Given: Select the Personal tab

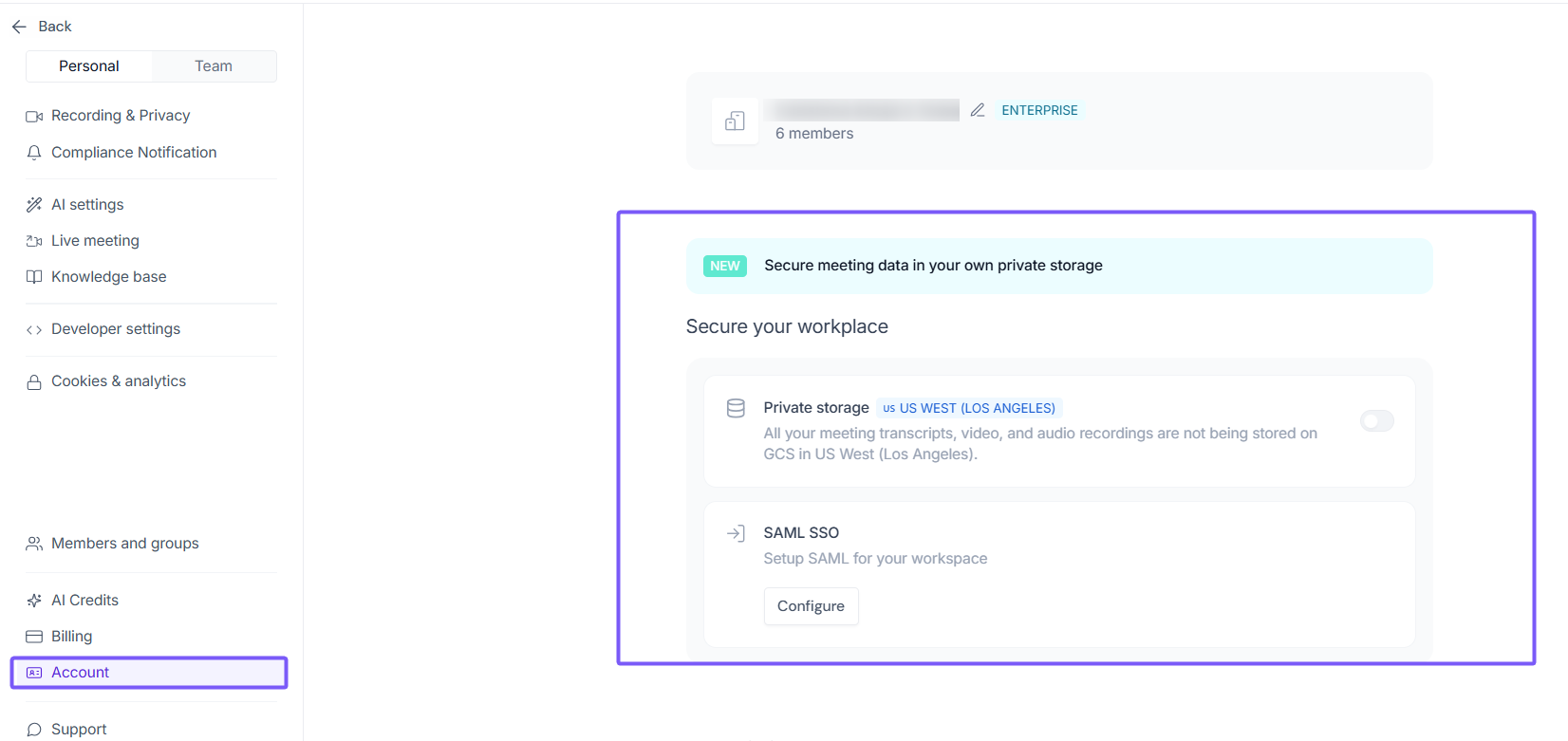Looking at the screenshot, I should pyautogui.click(x=89, y=66).
